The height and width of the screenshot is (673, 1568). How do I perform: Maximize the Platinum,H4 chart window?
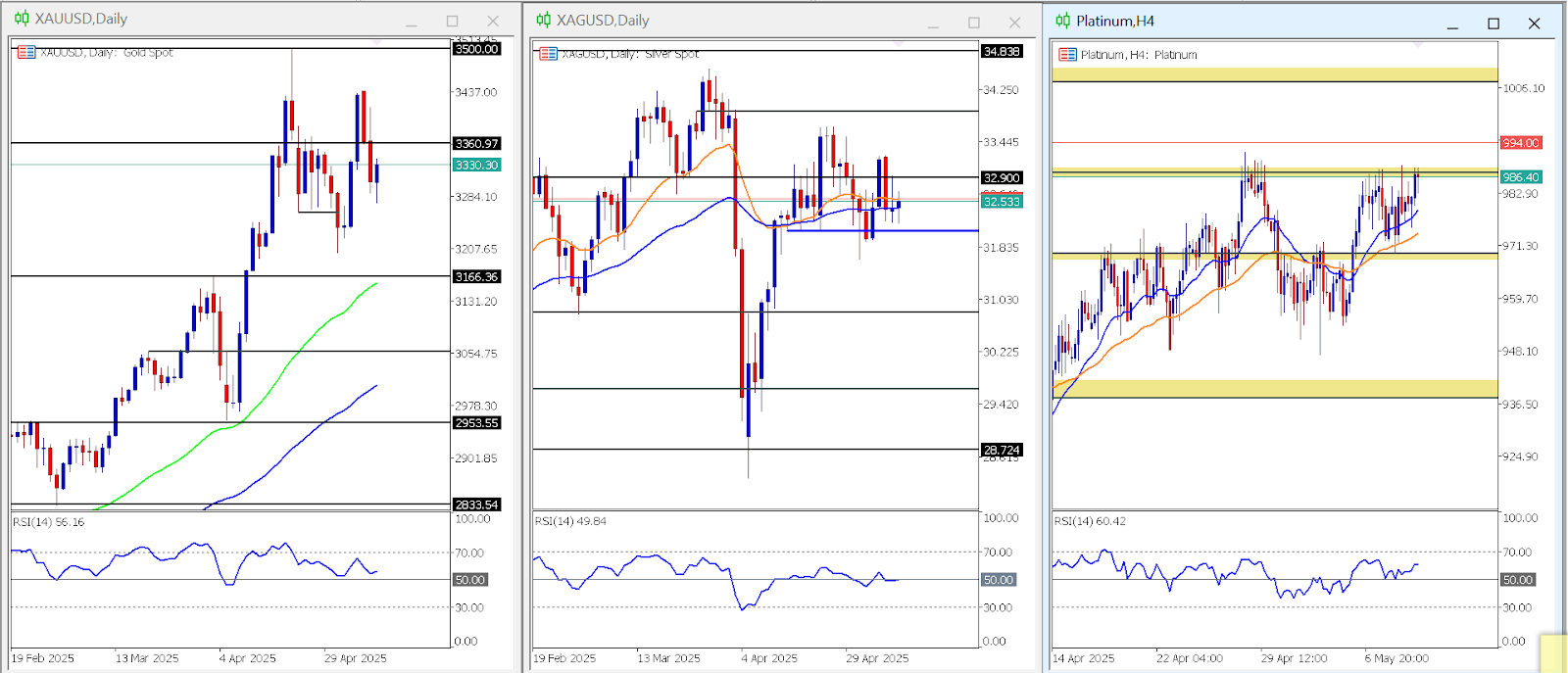click(x=1494, y=24)
